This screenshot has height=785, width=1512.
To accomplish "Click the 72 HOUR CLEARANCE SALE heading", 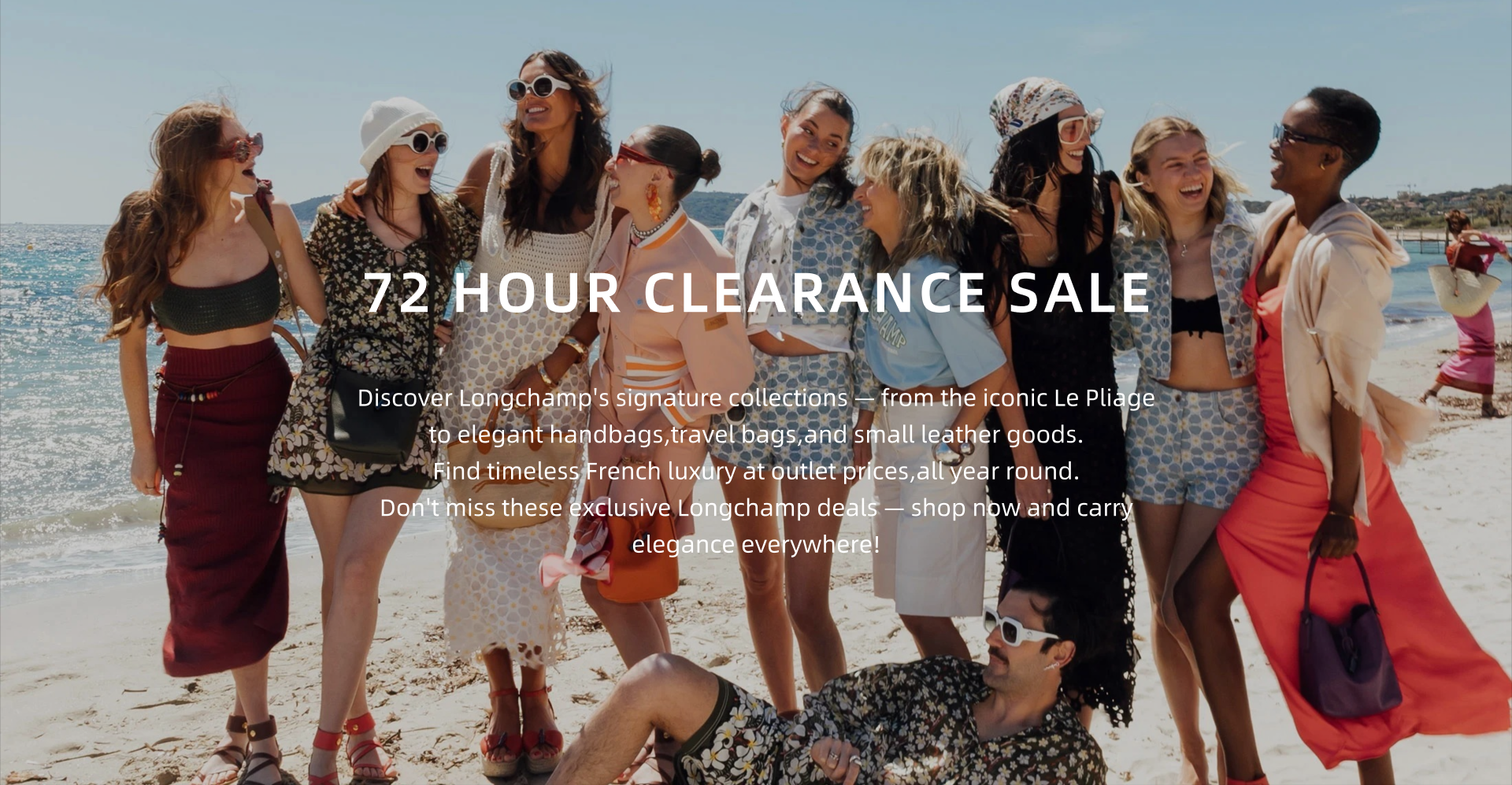I will point(757,293).
